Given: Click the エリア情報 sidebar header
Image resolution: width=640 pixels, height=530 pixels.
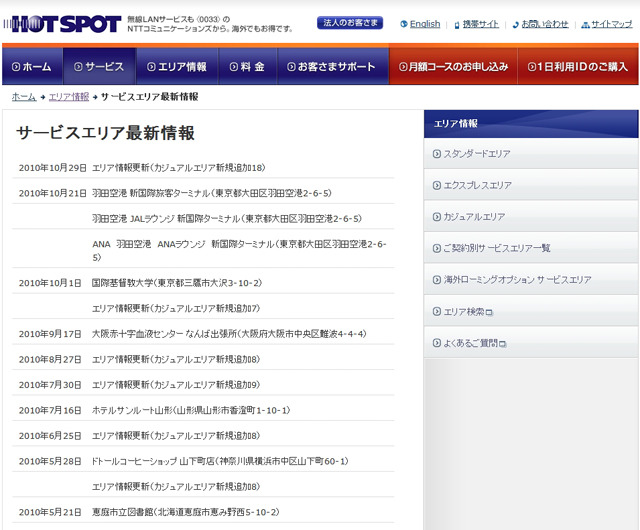Looking at the screenshot, I should (x=531, y=124).
